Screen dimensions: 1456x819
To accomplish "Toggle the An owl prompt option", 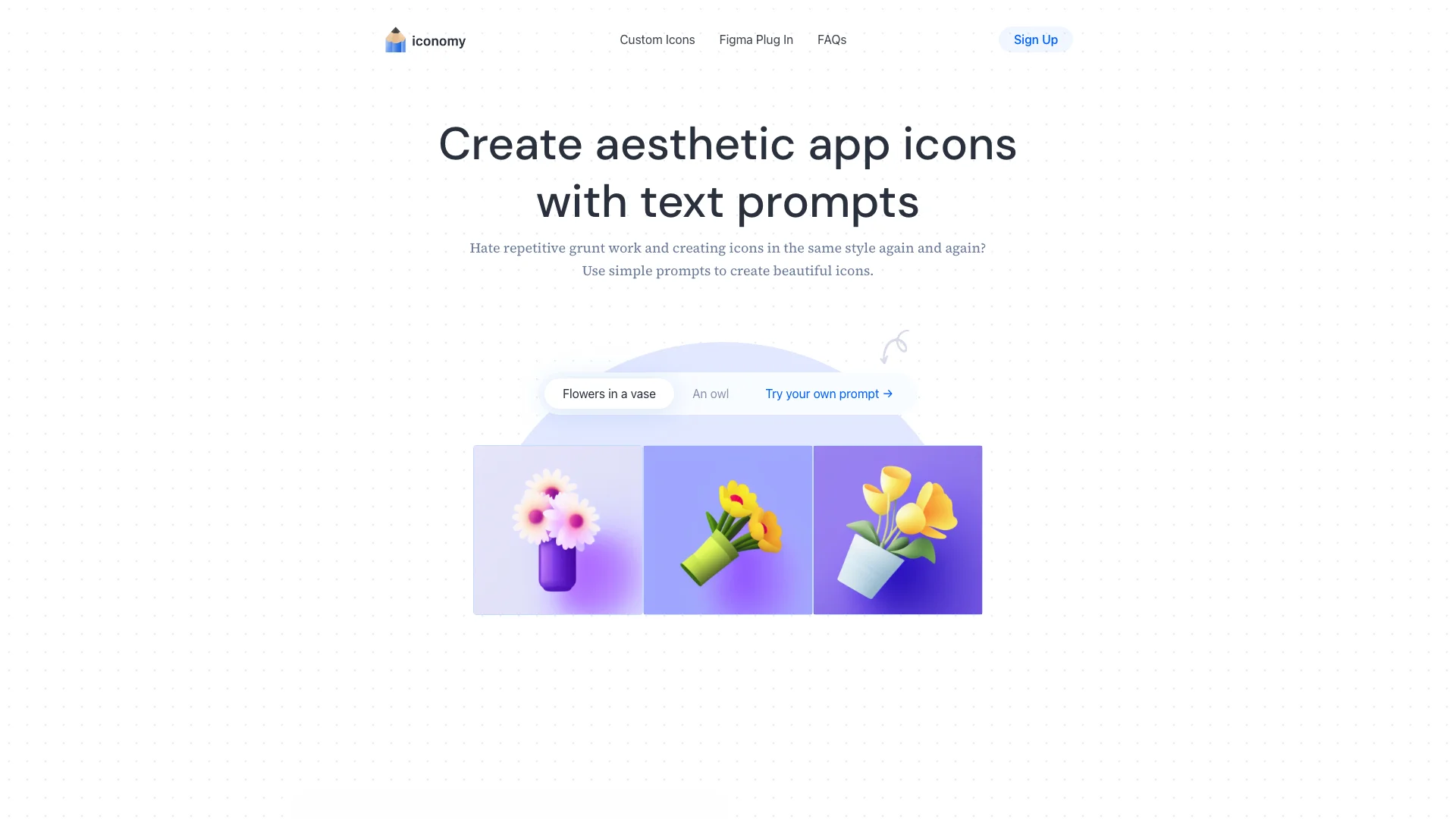I will 710,393.
